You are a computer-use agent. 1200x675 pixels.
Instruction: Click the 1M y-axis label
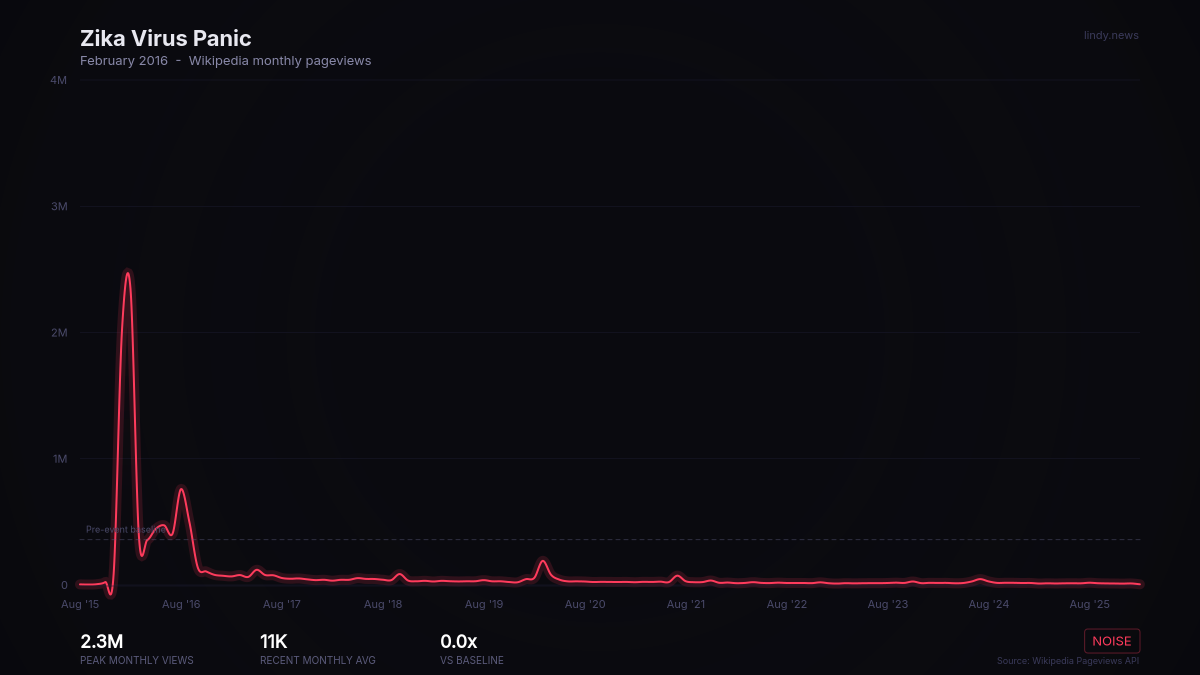(58, 459)
